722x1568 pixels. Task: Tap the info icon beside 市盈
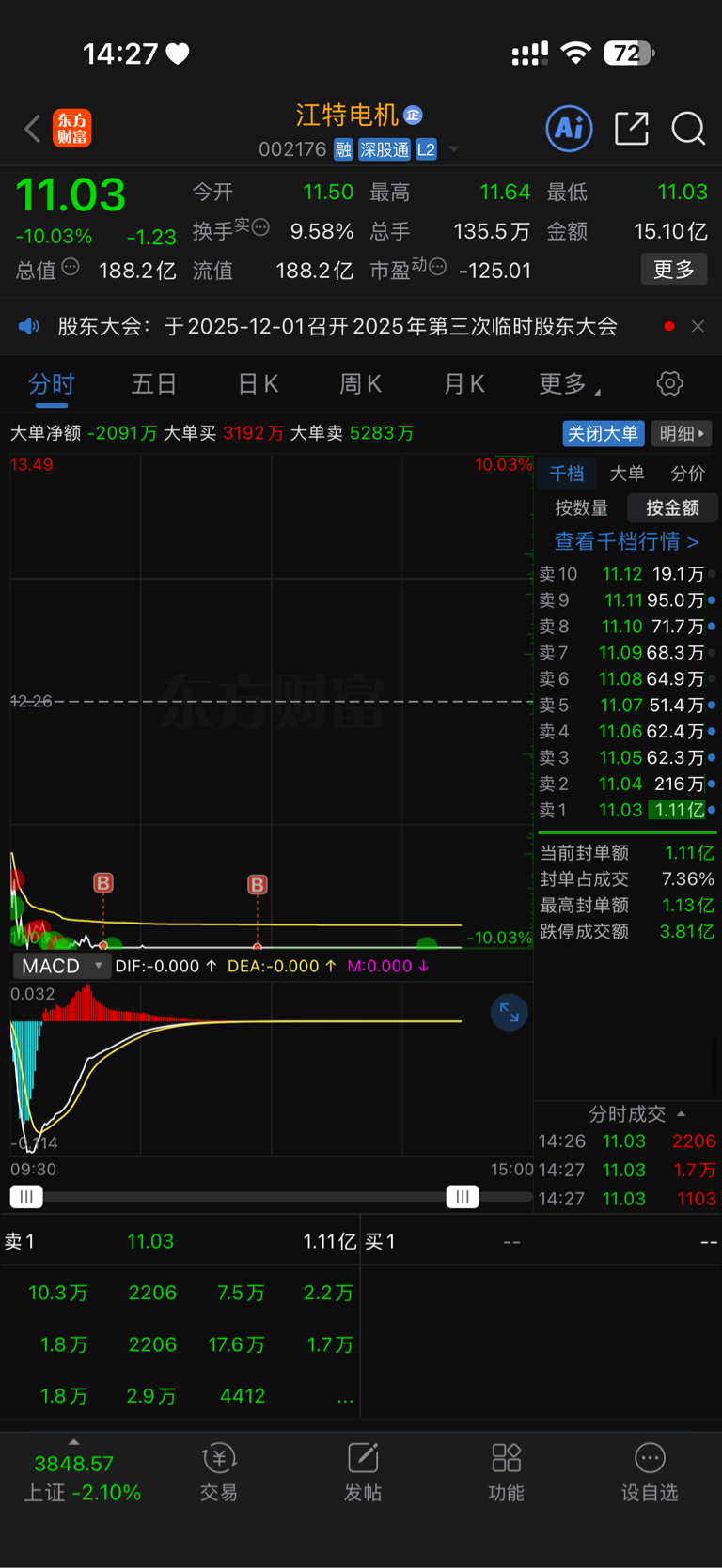point(437,267)
